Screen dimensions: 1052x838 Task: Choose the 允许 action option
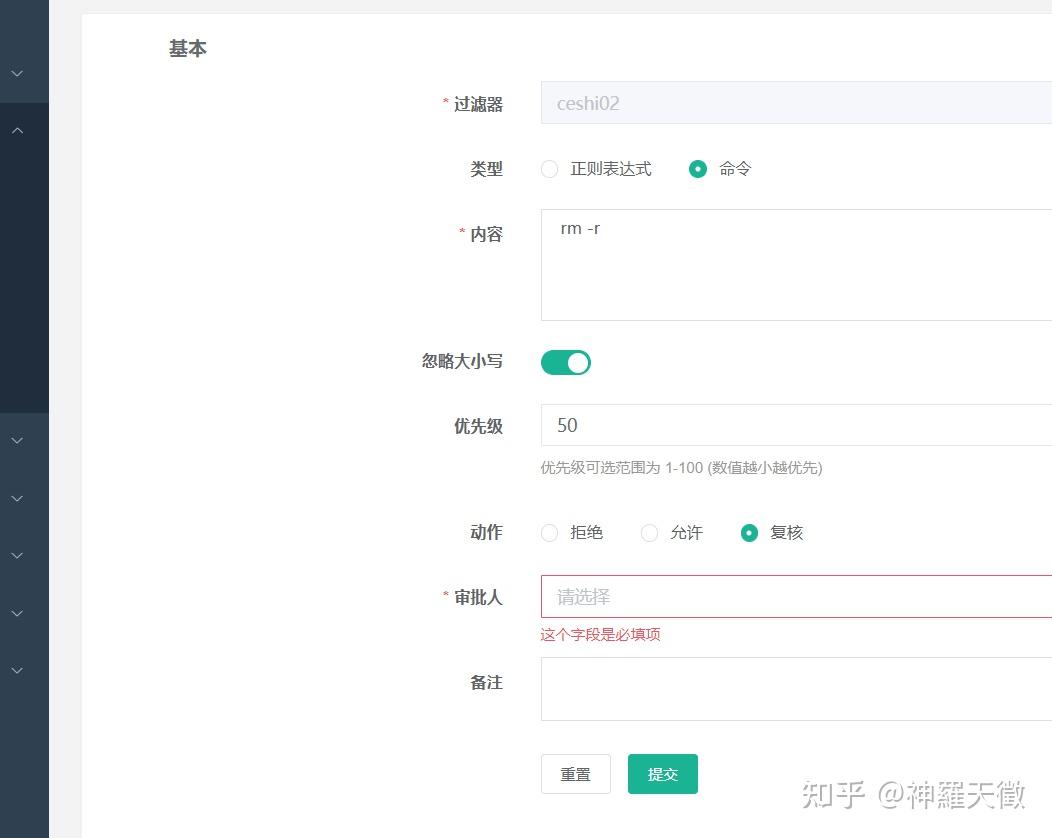[x=649, y=533]
